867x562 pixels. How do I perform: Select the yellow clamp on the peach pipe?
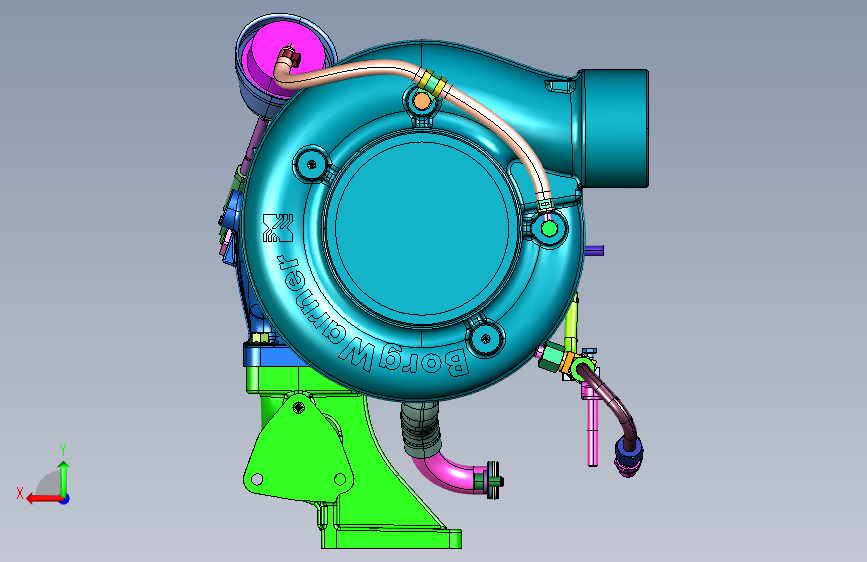point(432,83)
